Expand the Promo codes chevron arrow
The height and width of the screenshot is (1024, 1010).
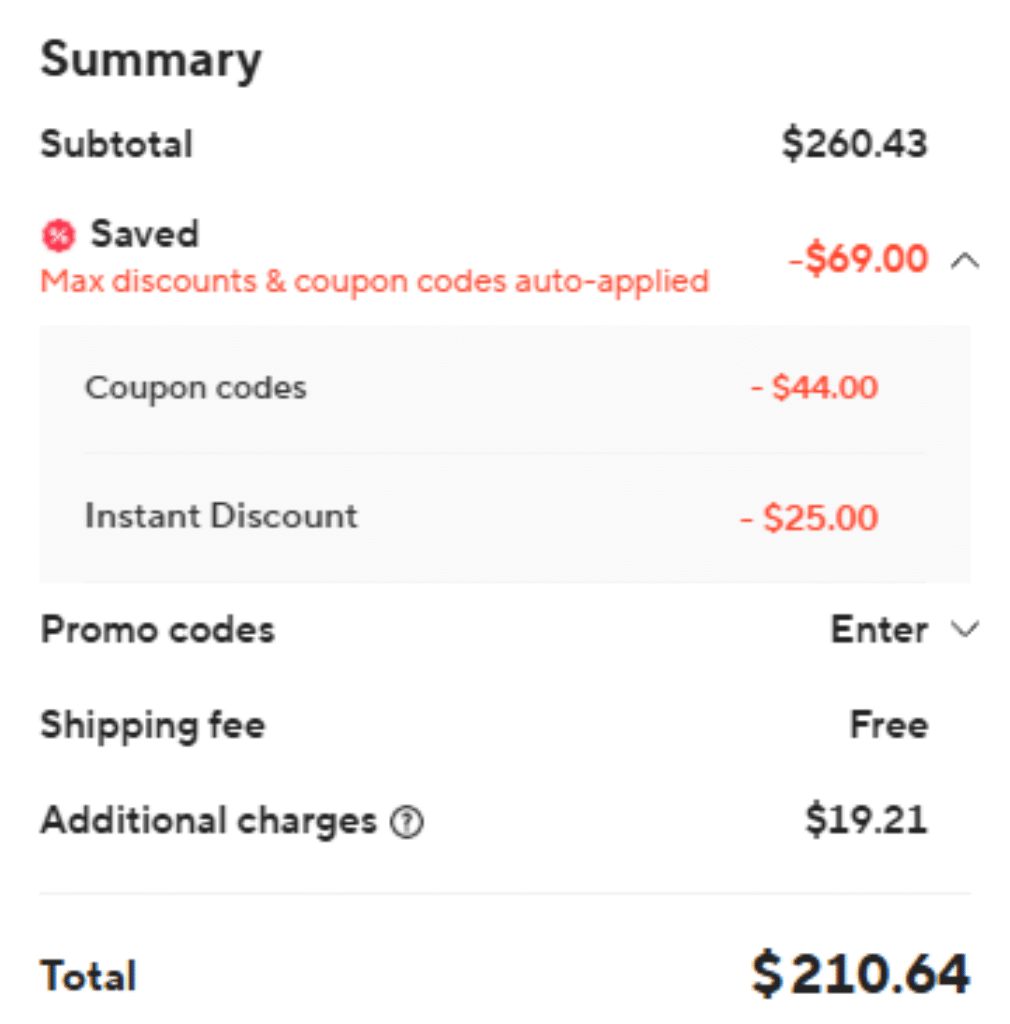(x=965, y=630)
